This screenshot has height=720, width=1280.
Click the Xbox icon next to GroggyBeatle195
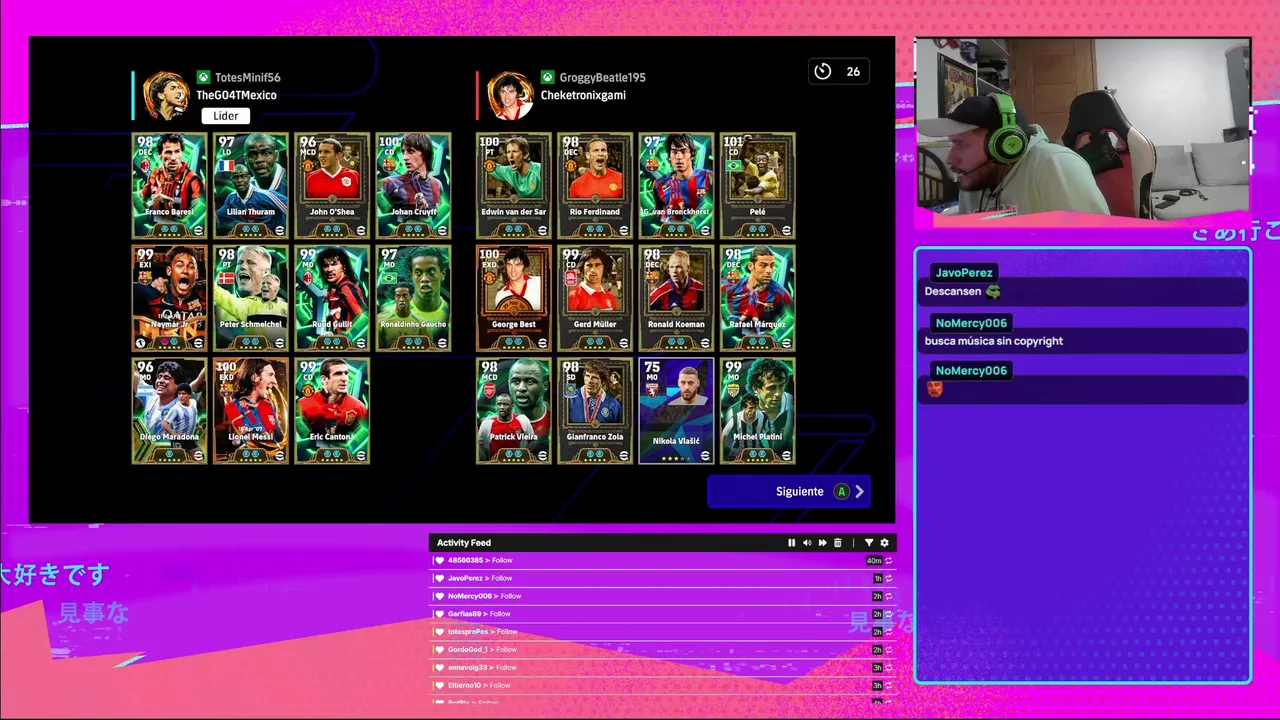[548, 77]
